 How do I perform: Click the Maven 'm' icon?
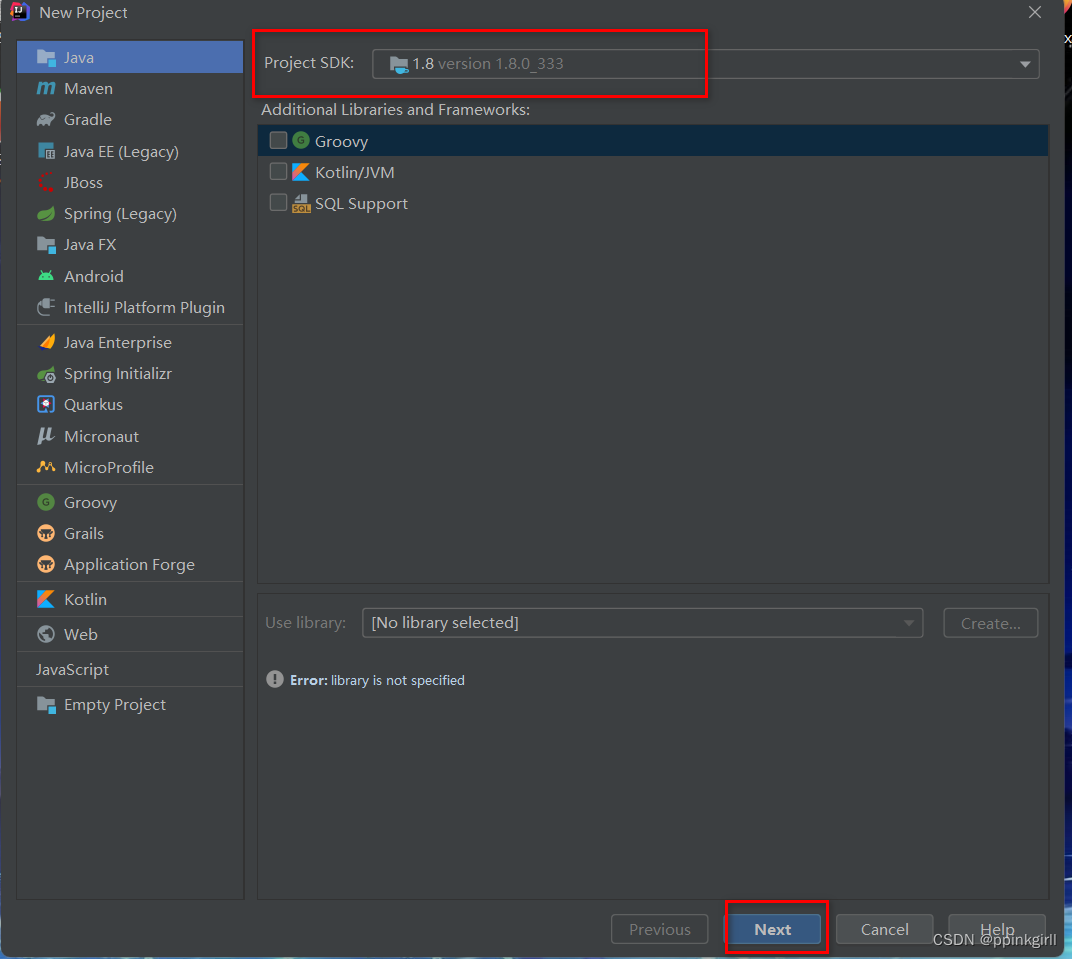pyautogui.click(x=46, y=88)
